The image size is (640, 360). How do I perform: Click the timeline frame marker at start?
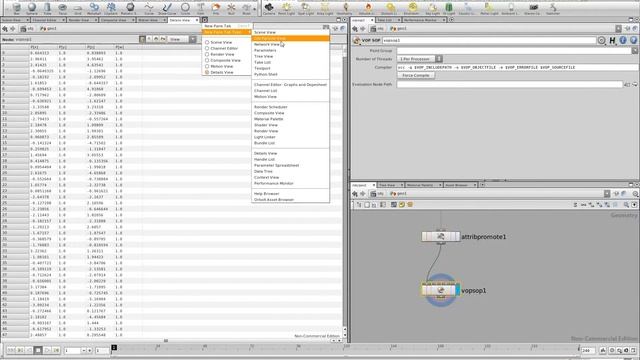click(x=114, y=348)
